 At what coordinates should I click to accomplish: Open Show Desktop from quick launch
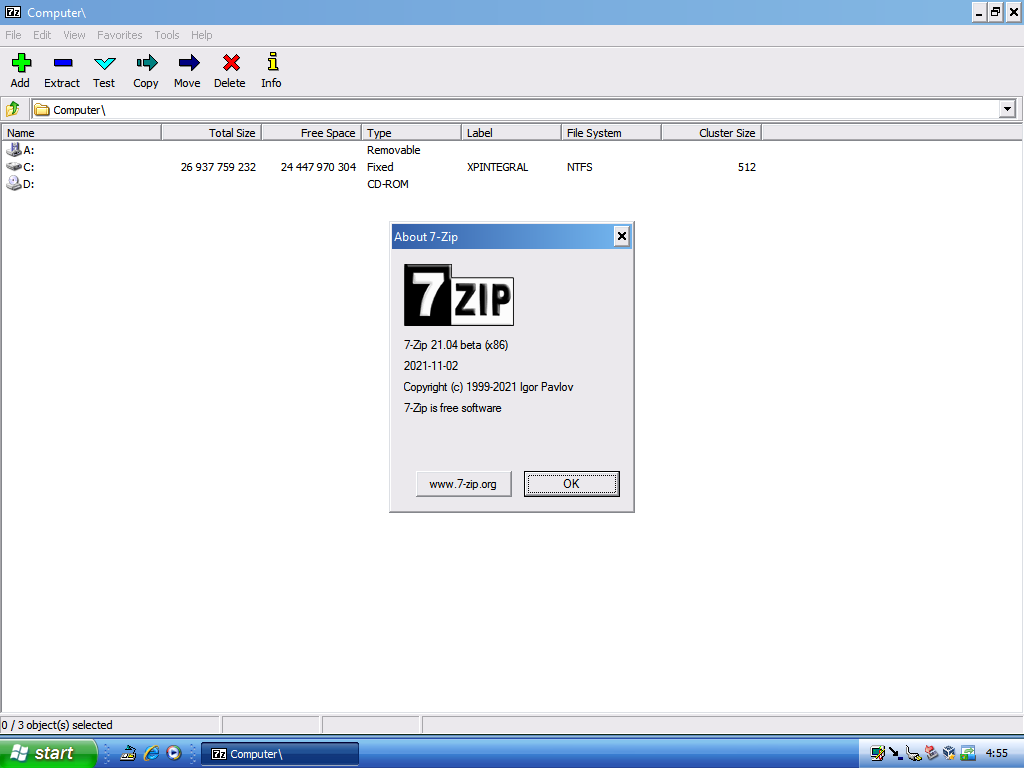[128, 753]
